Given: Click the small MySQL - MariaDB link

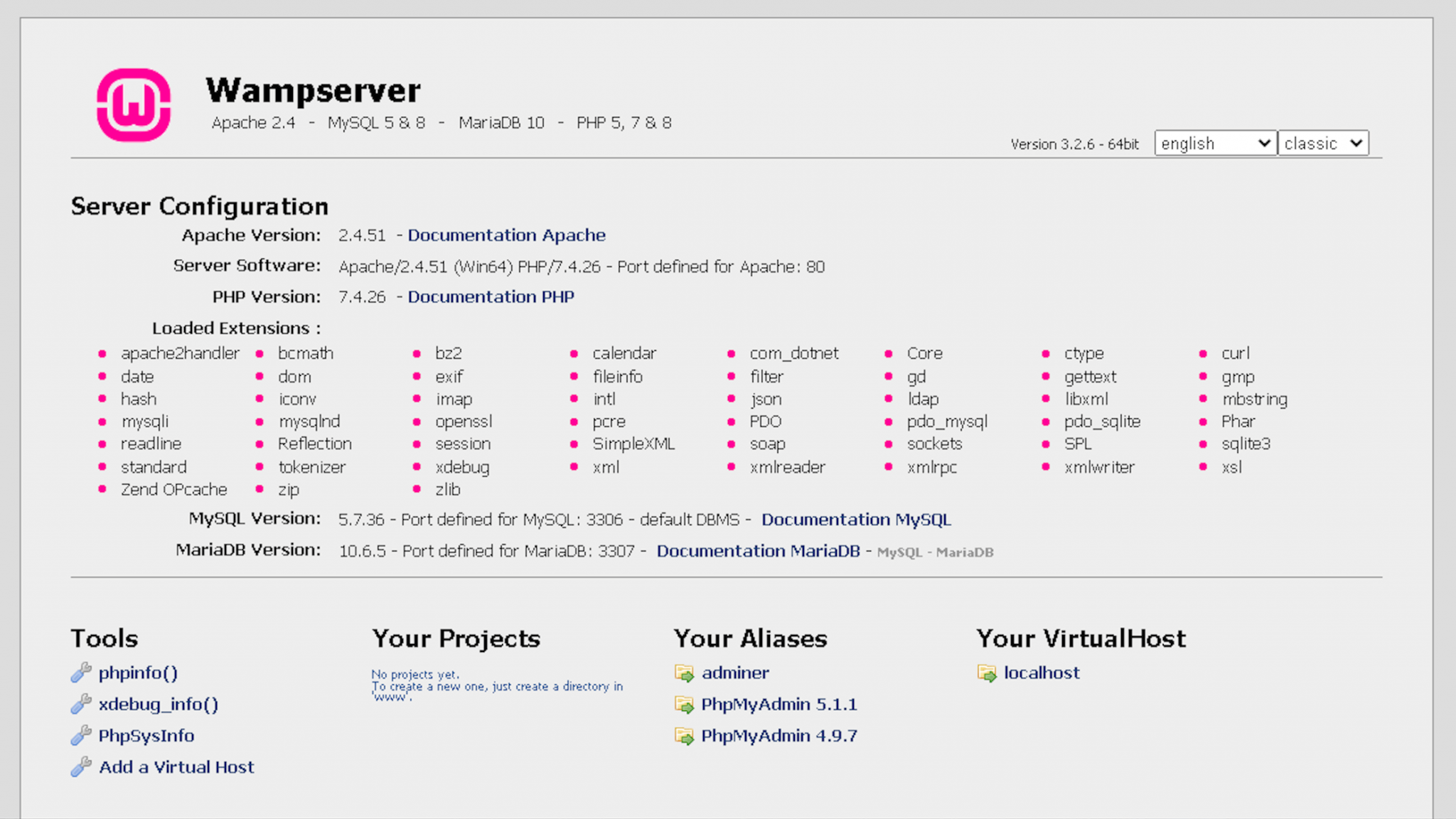Looking at the screenshot, I should click(935, 552).
